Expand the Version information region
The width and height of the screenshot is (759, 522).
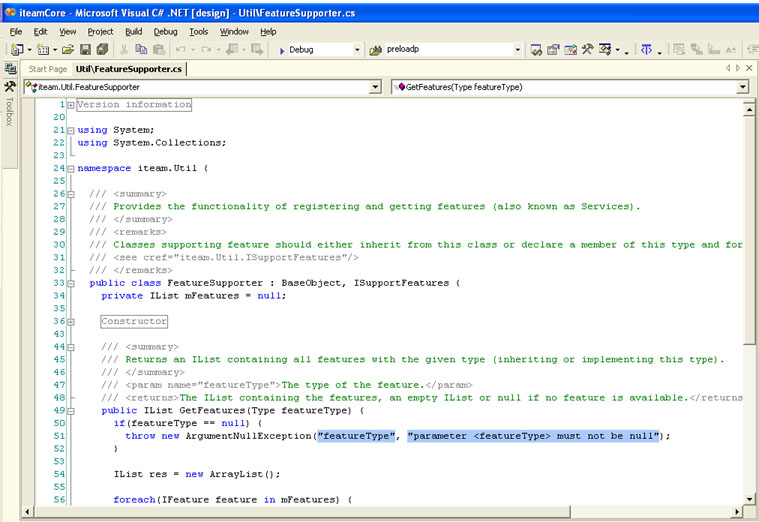point(71,105)
